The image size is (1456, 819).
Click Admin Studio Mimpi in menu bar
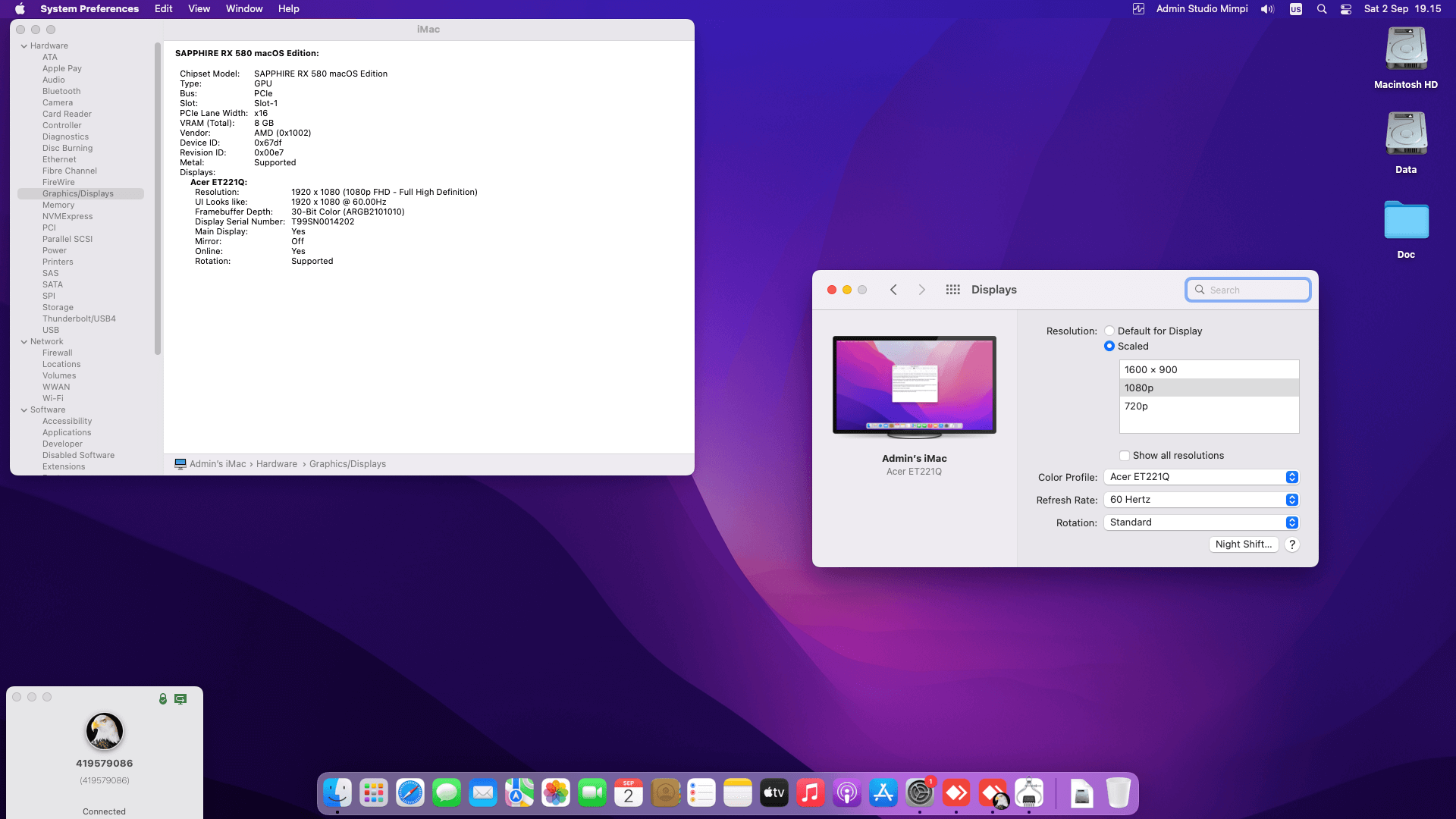pos(1202,9)
